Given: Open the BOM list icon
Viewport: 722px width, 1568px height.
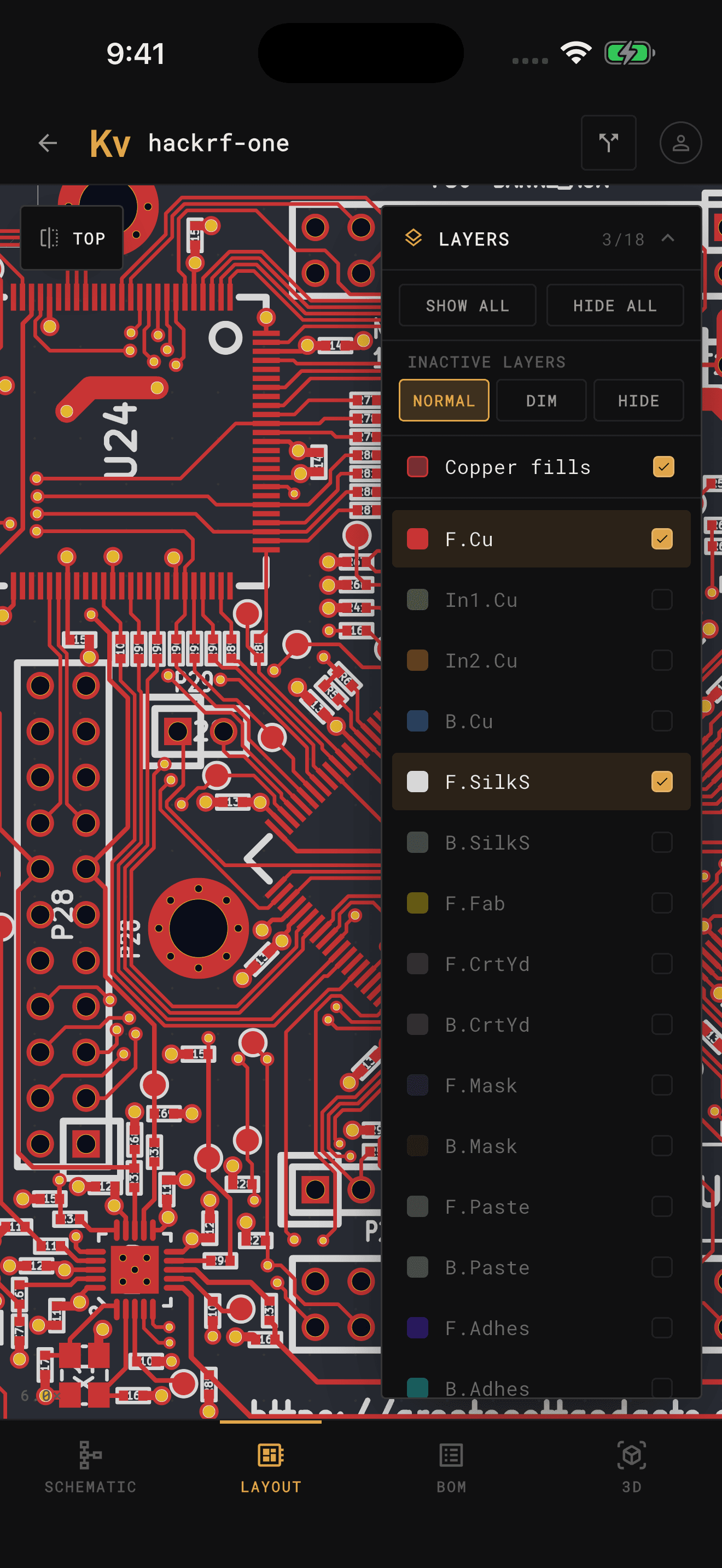Looking at the screenshot, I should click(x=451, y=1455).
